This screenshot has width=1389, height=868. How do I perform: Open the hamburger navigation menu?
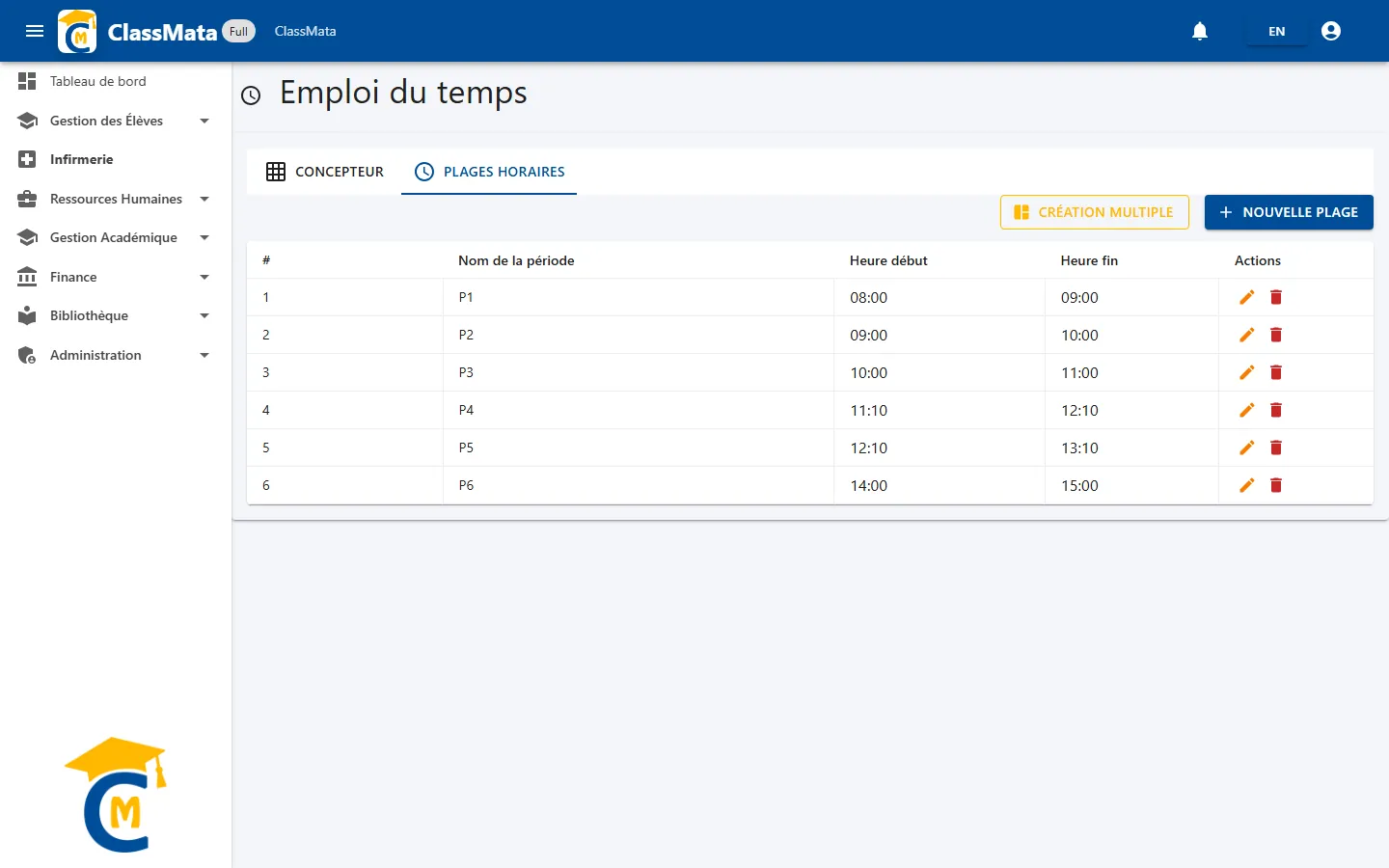tap(35, 31)
